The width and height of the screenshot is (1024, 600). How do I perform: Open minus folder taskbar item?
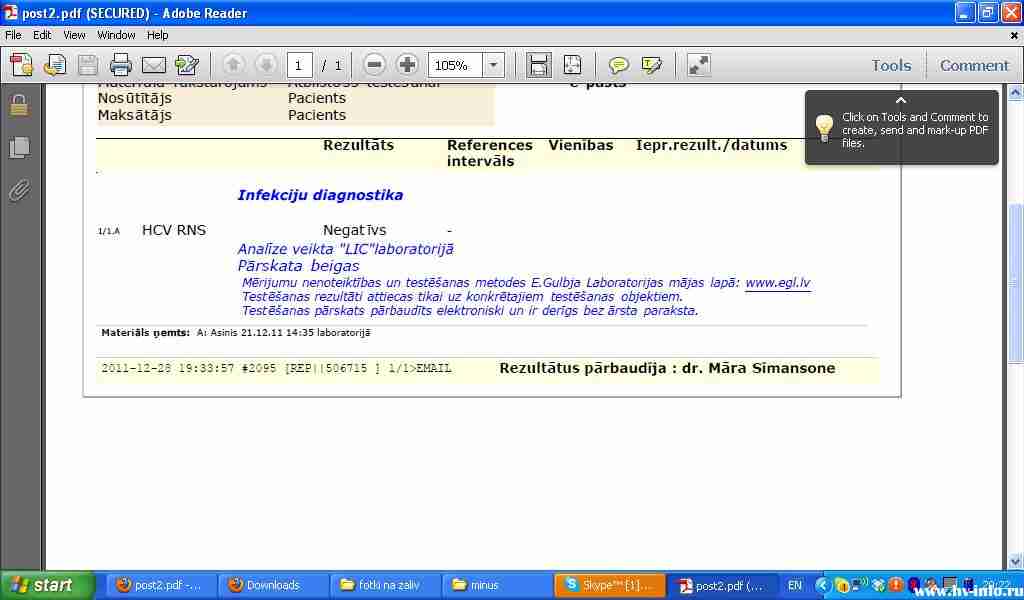click(496, 585)
